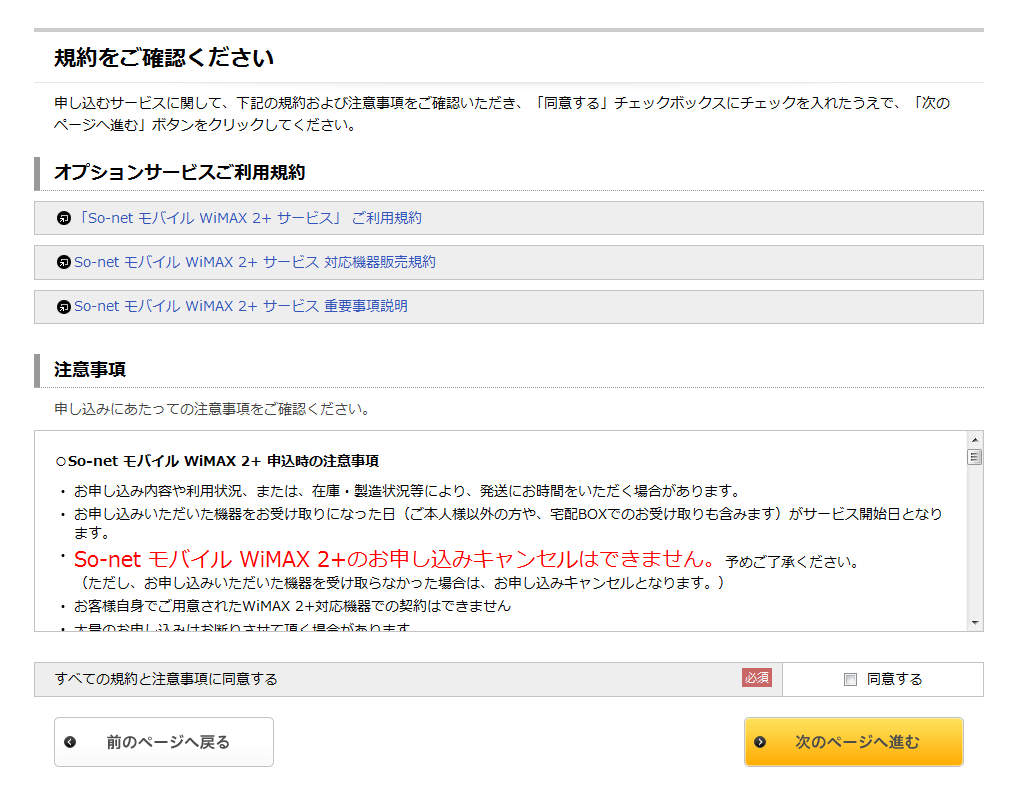Click back arrow icon on 前のページへ戻る
The width and height of the screenshot is (1020, 796).
coord(70,742)
